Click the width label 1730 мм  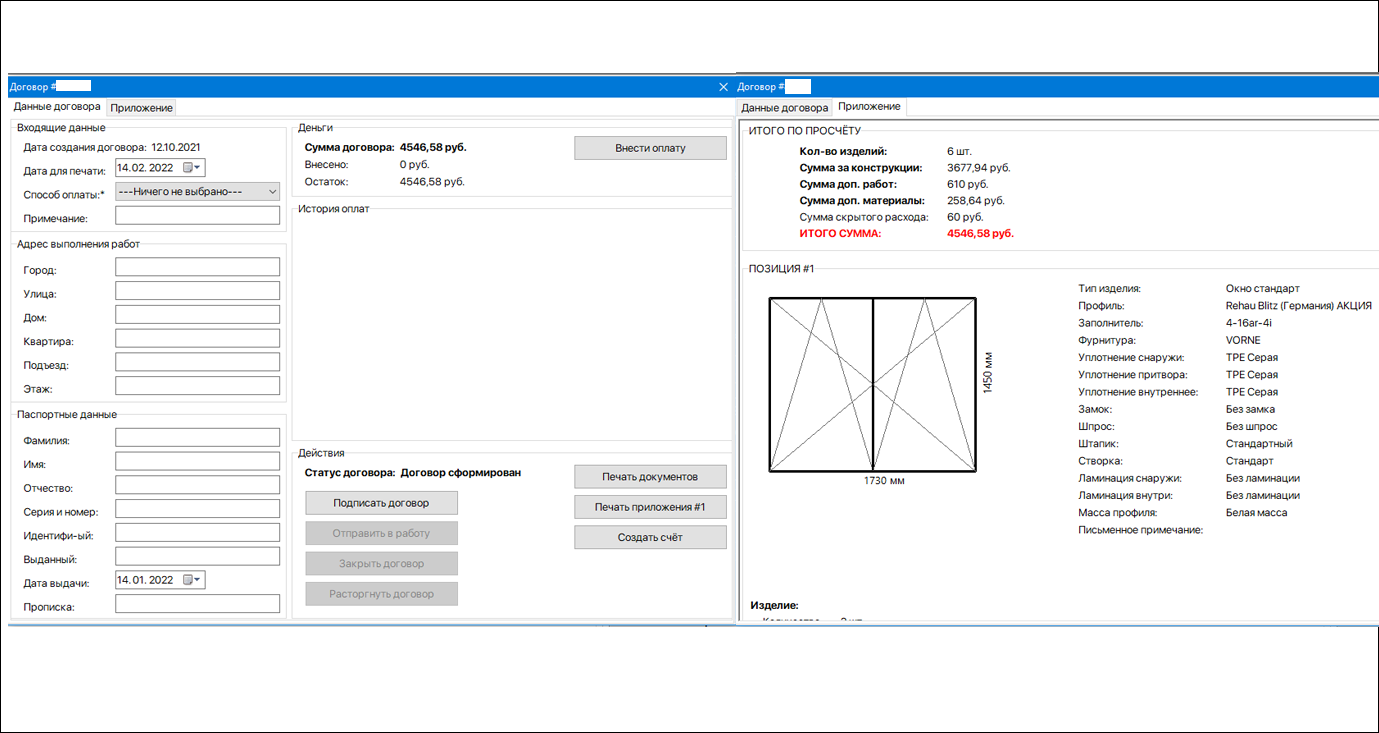pyautogui.click(x=884, y=481)
